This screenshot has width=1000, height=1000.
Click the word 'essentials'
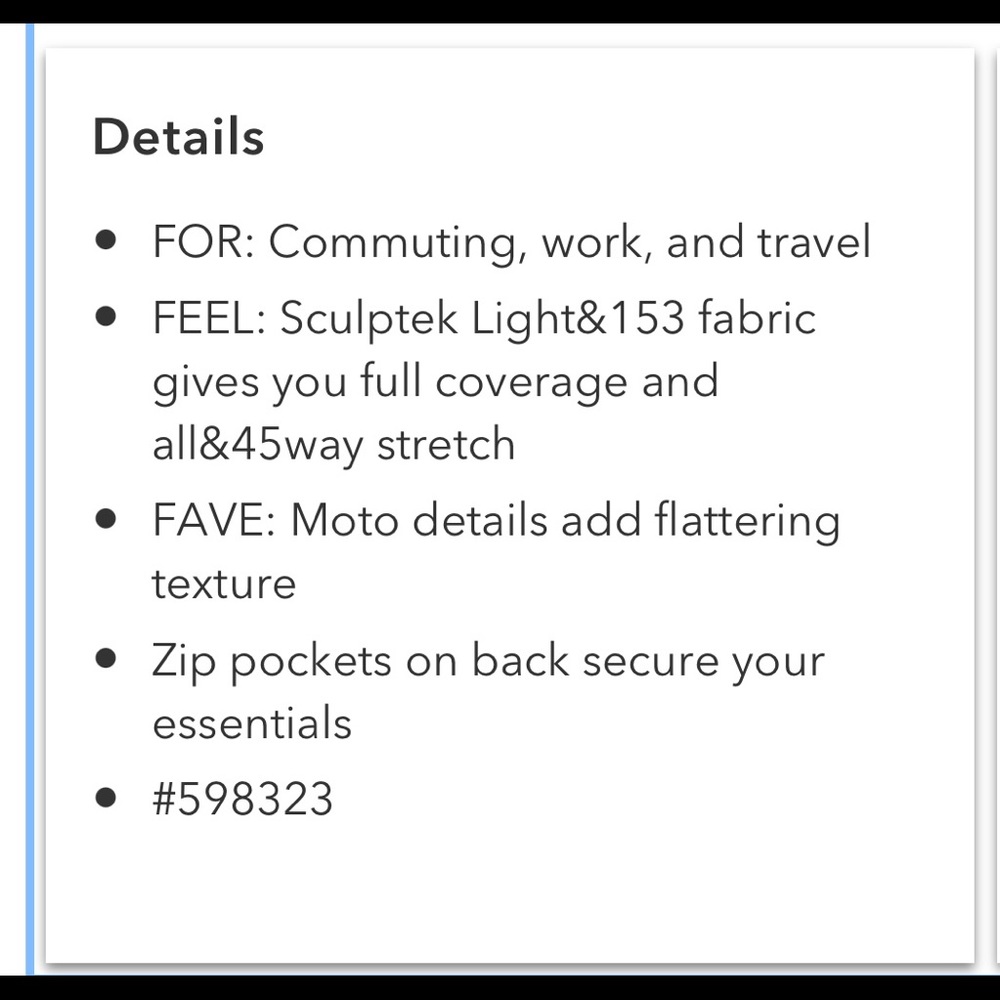[x=252, y=722]
